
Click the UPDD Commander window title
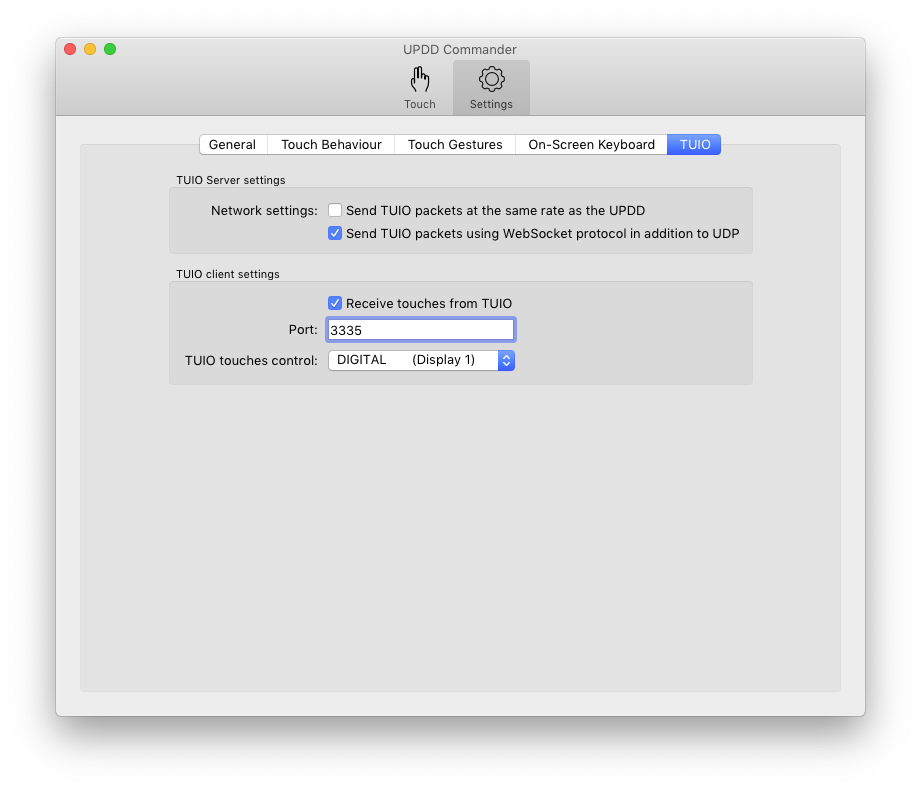(x=460, y=49)
